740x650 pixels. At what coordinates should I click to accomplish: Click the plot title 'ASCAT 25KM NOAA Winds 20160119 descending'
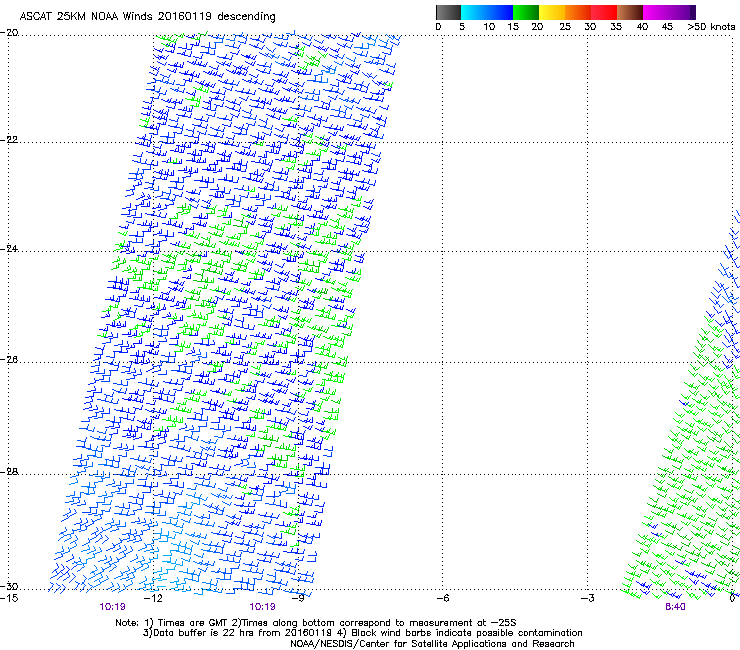click(x=147, y=16)
